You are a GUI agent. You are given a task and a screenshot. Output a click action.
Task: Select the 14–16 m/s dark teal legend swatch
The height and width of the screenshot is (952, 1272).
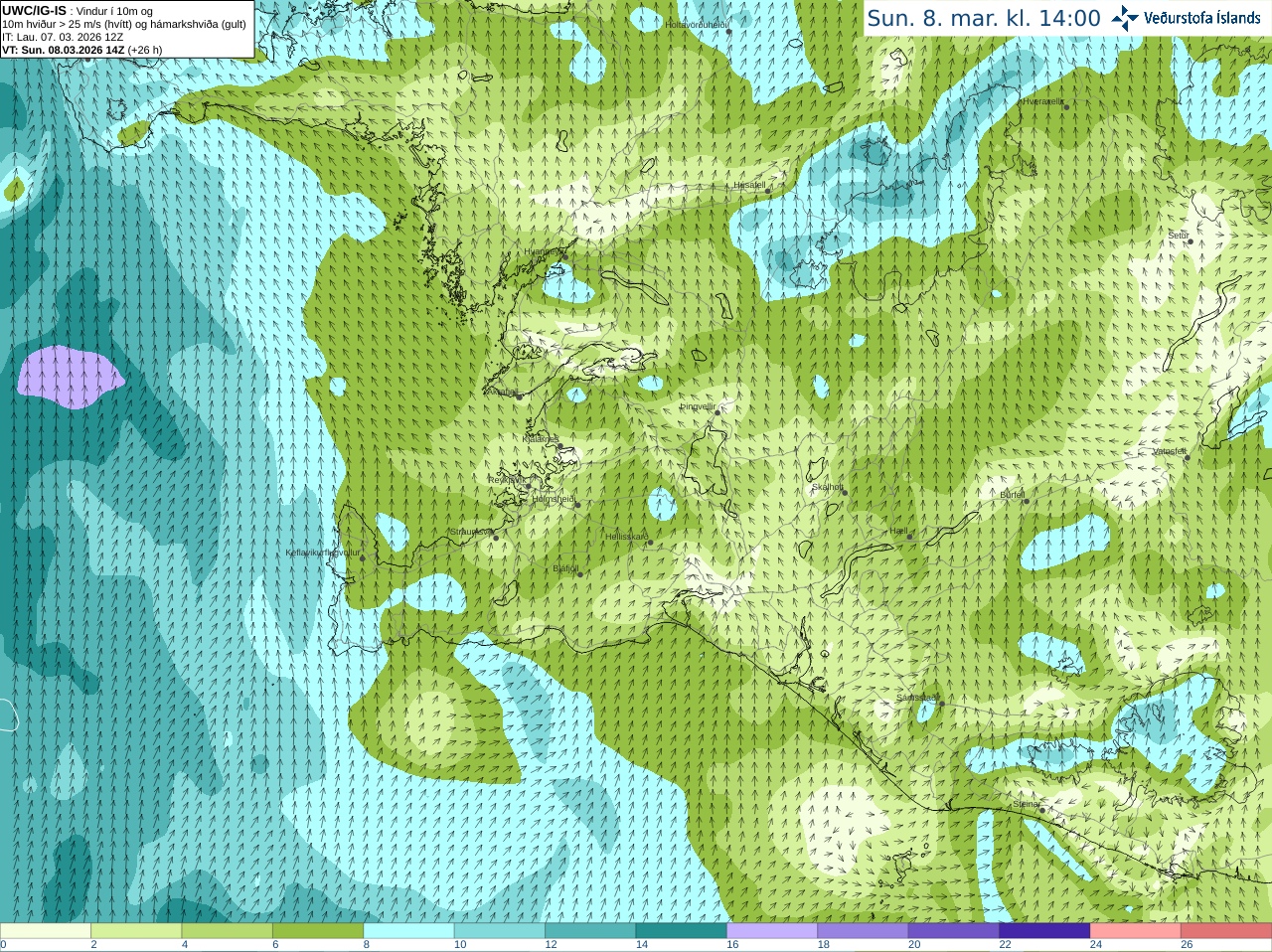tap(682, 931)
